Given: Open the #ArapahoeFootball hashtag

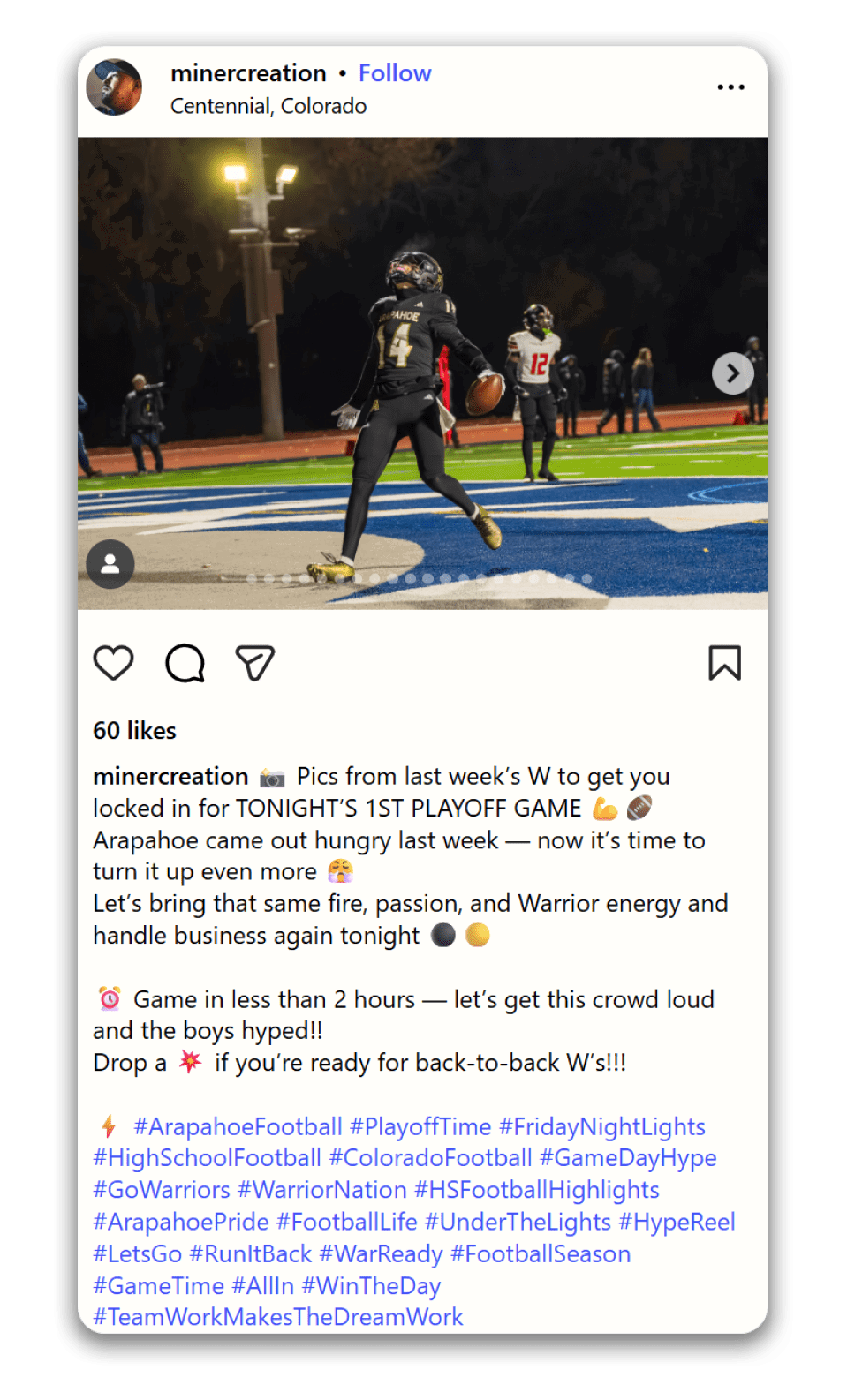Looking at the screenshot, I should (238, 1127).
